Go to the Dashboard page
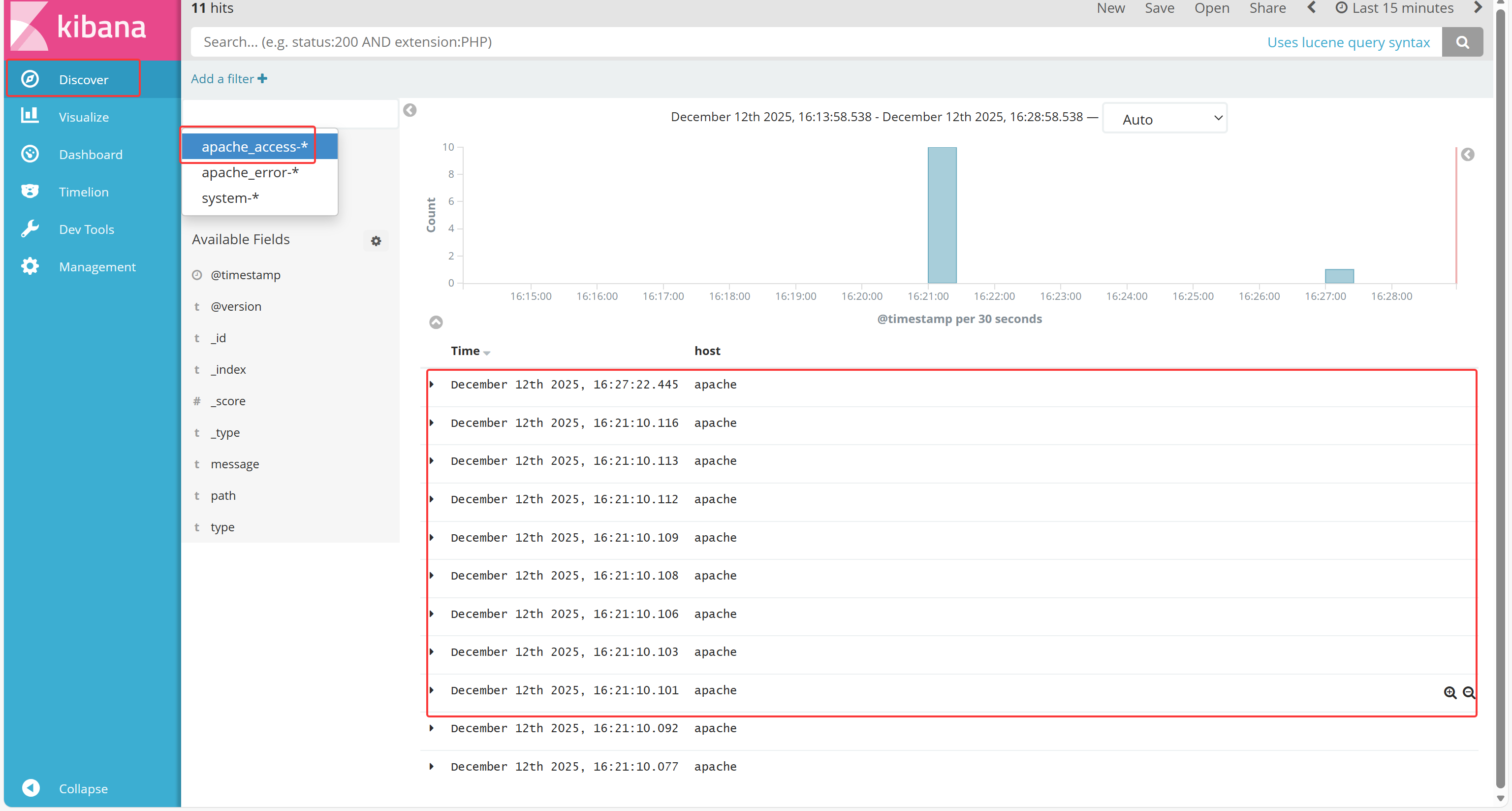Viewport: 1512px width, 811px height. pyautogui.click(x=91, y=155)
